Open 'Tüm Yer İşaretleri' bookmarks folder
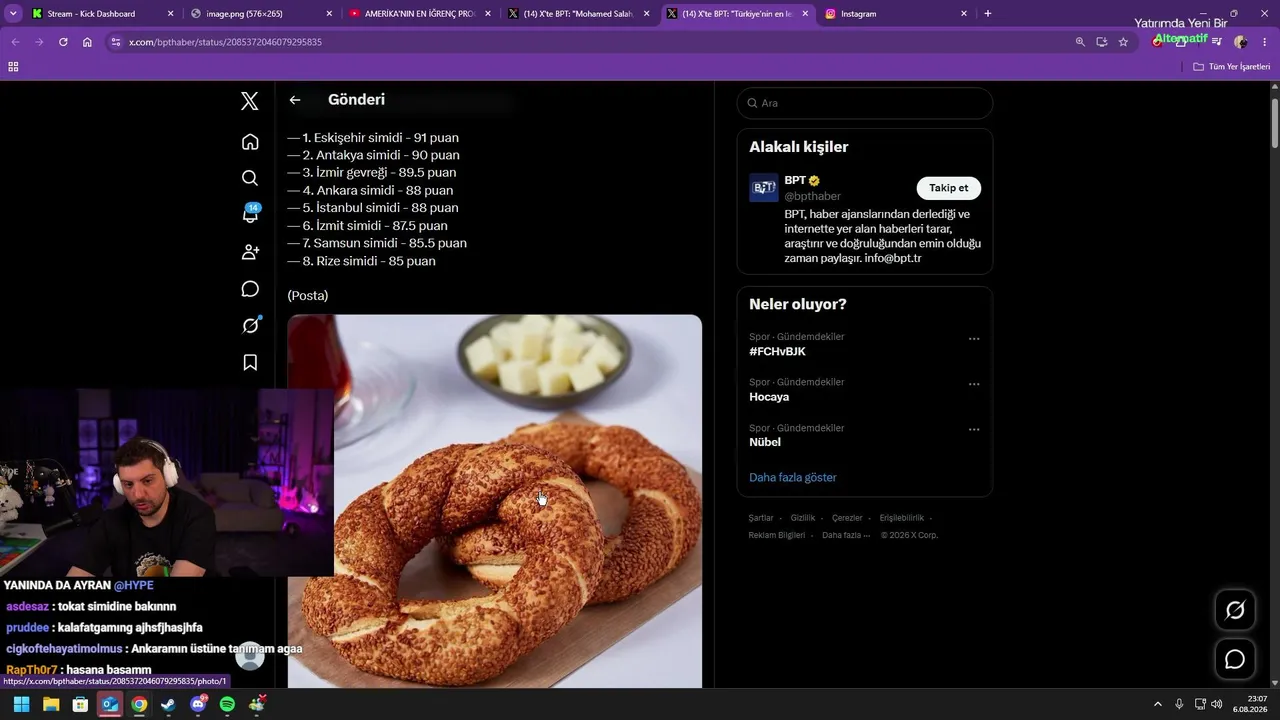The image size is (1280, 720). click(1232, 67)
